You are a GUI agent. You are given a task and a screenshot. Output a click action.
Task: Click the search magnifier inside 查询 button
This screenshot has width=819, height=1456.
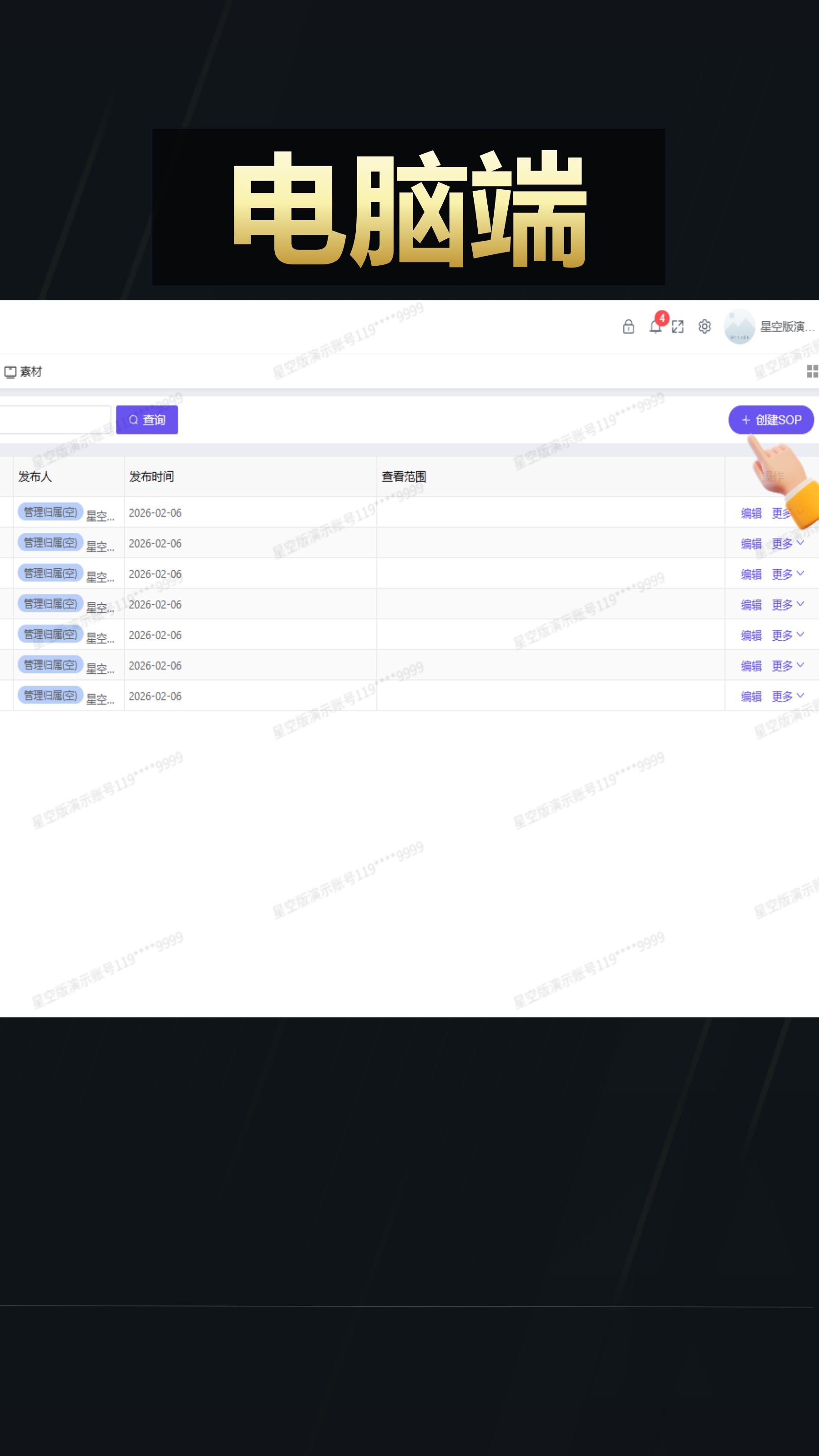pyautogui.click(x=133, y=420)
